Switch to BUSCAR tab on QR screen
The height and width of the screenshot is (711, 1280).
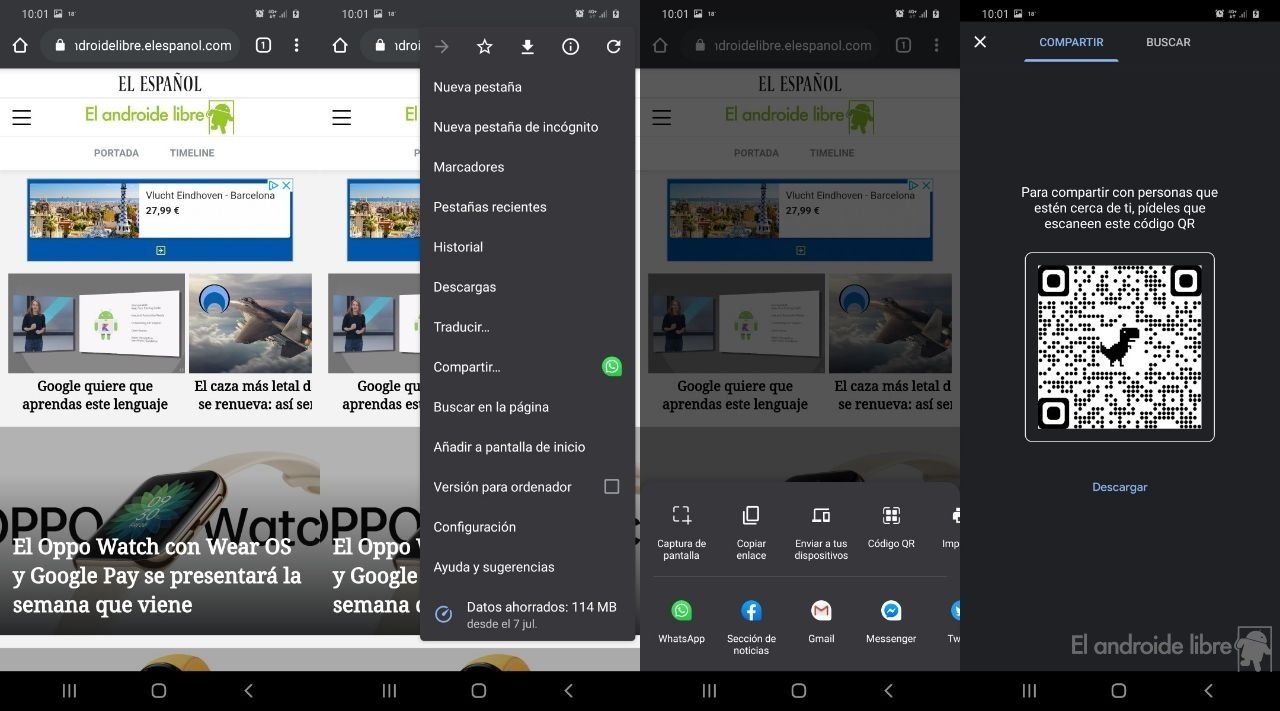(1168, 43)
